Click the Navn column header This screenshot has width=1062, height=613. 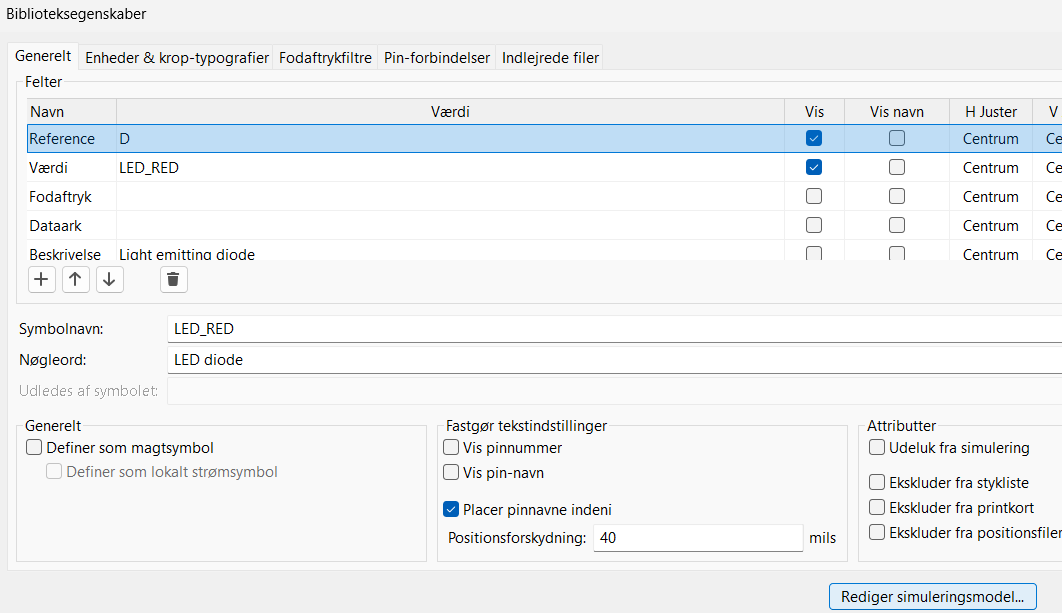click(72, 112)
